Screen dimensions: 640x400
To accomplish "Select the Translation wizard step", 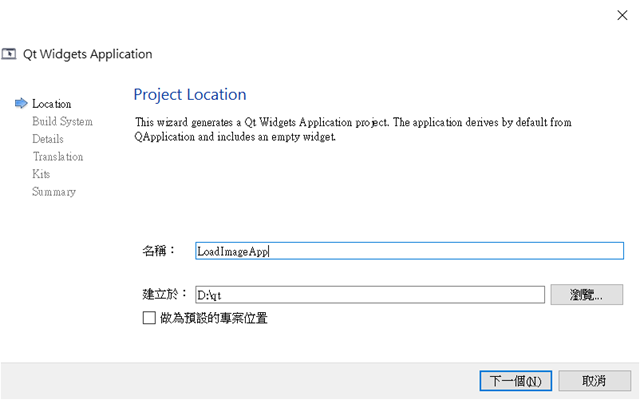I will 58,157.
